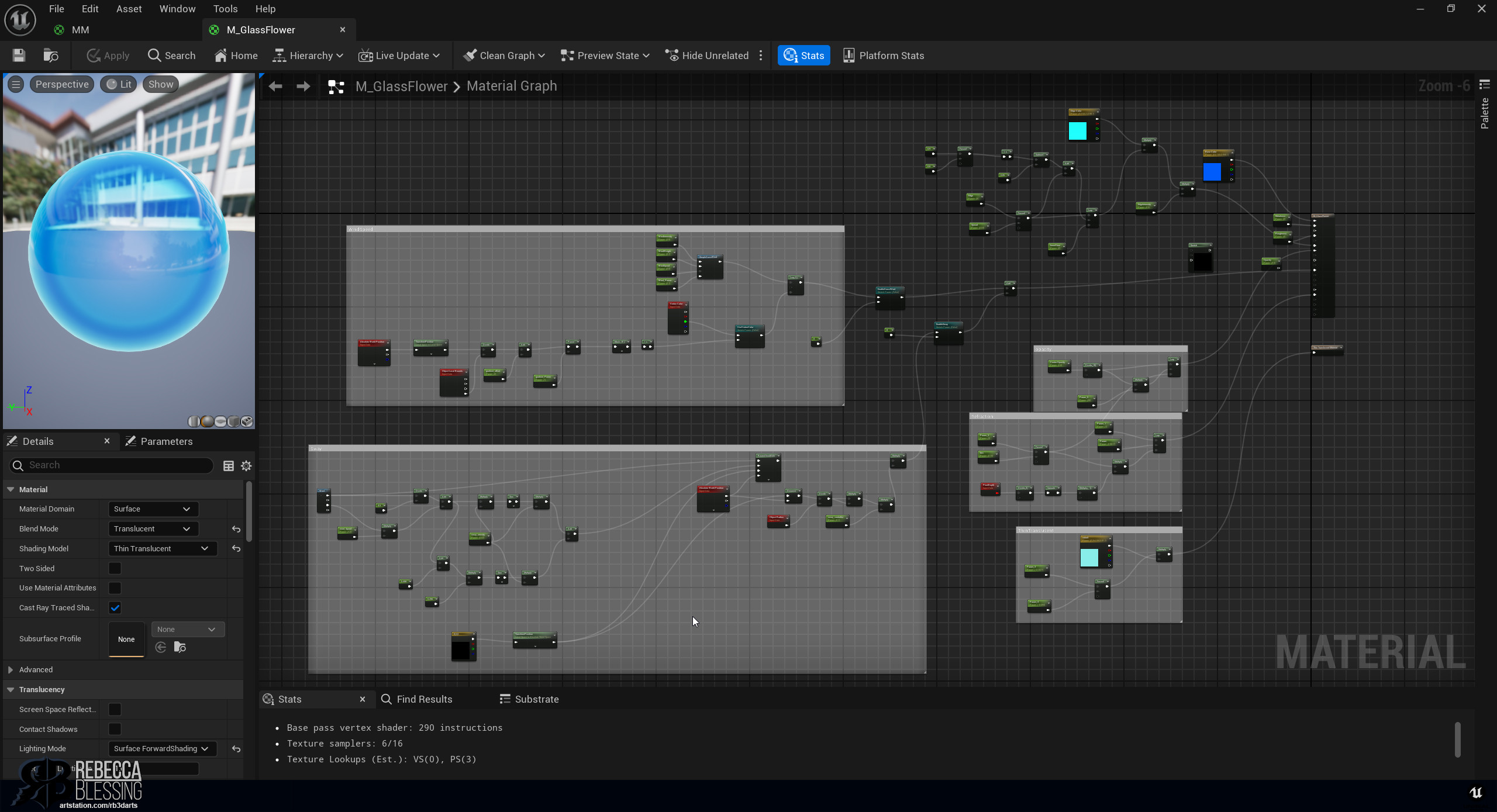Screen dimensions: 1497x812
Task: Navigate forward in graph history
Action: point(303,87)
